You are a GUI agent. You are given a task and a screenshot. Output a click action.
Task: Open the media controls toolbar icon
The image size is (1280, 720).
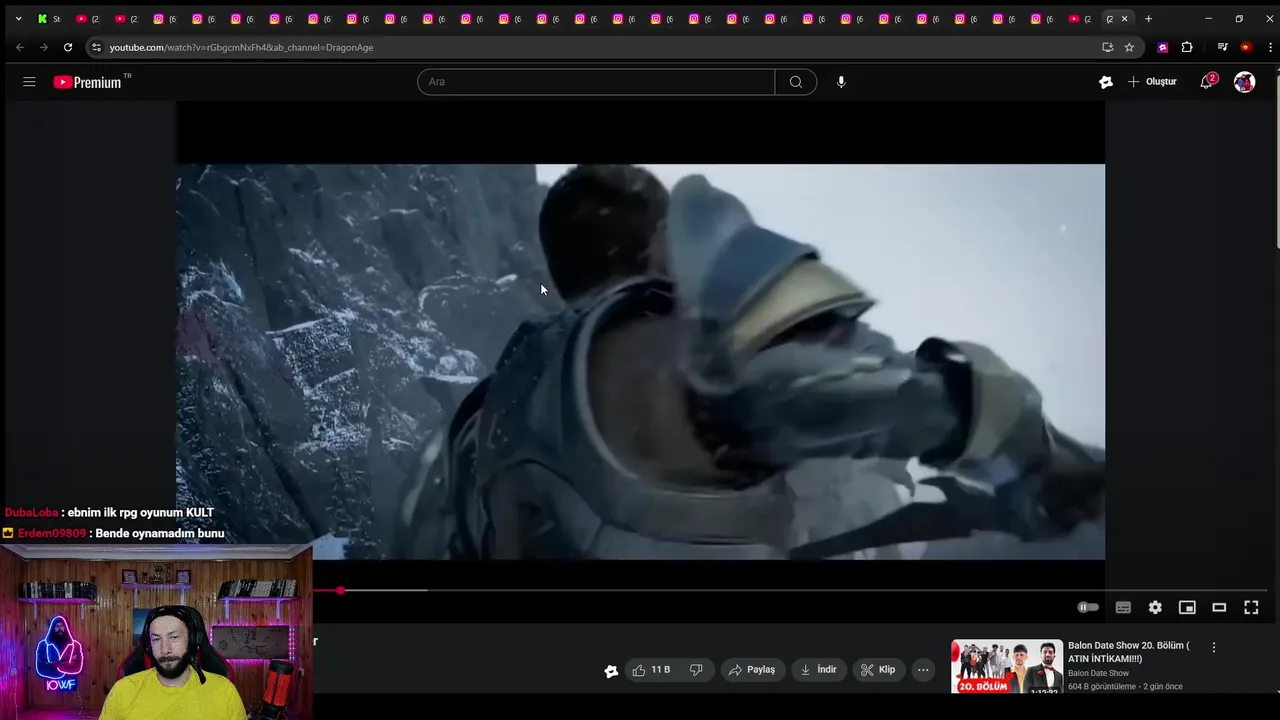[x=1222, y=47]
